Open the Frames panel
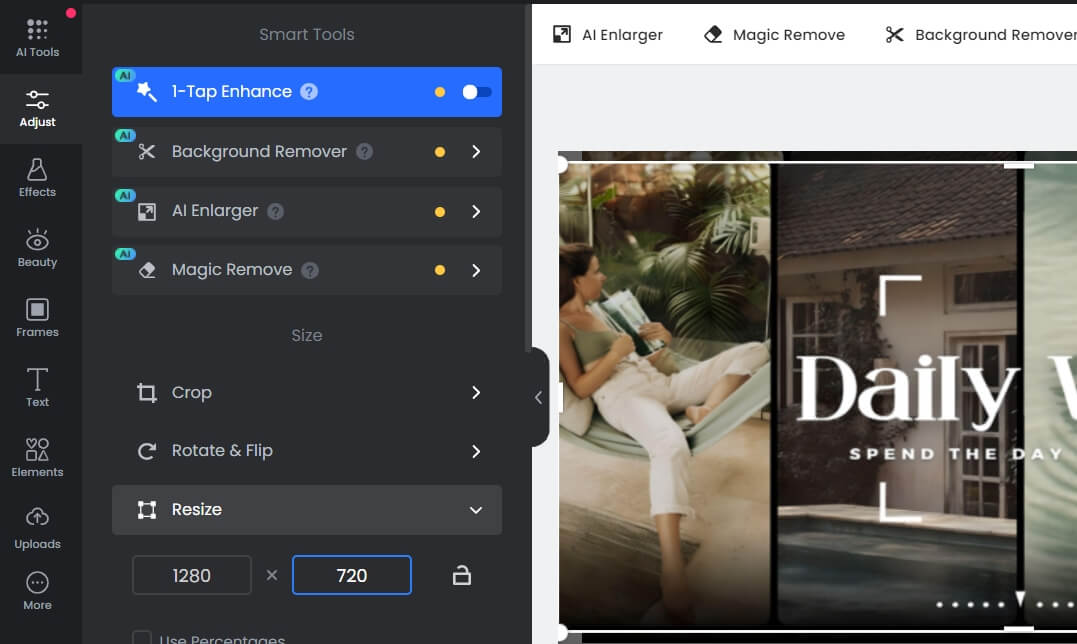The image size is (1077, 644). coord(37,317)
